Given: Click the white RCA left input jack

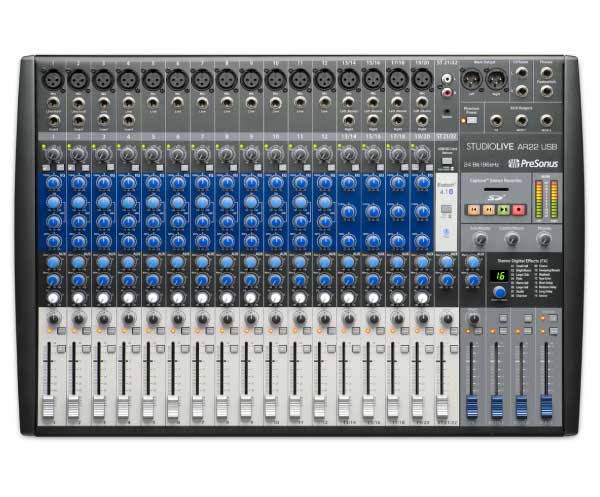Looking at the screenshot, I should (x=447, y=79).
